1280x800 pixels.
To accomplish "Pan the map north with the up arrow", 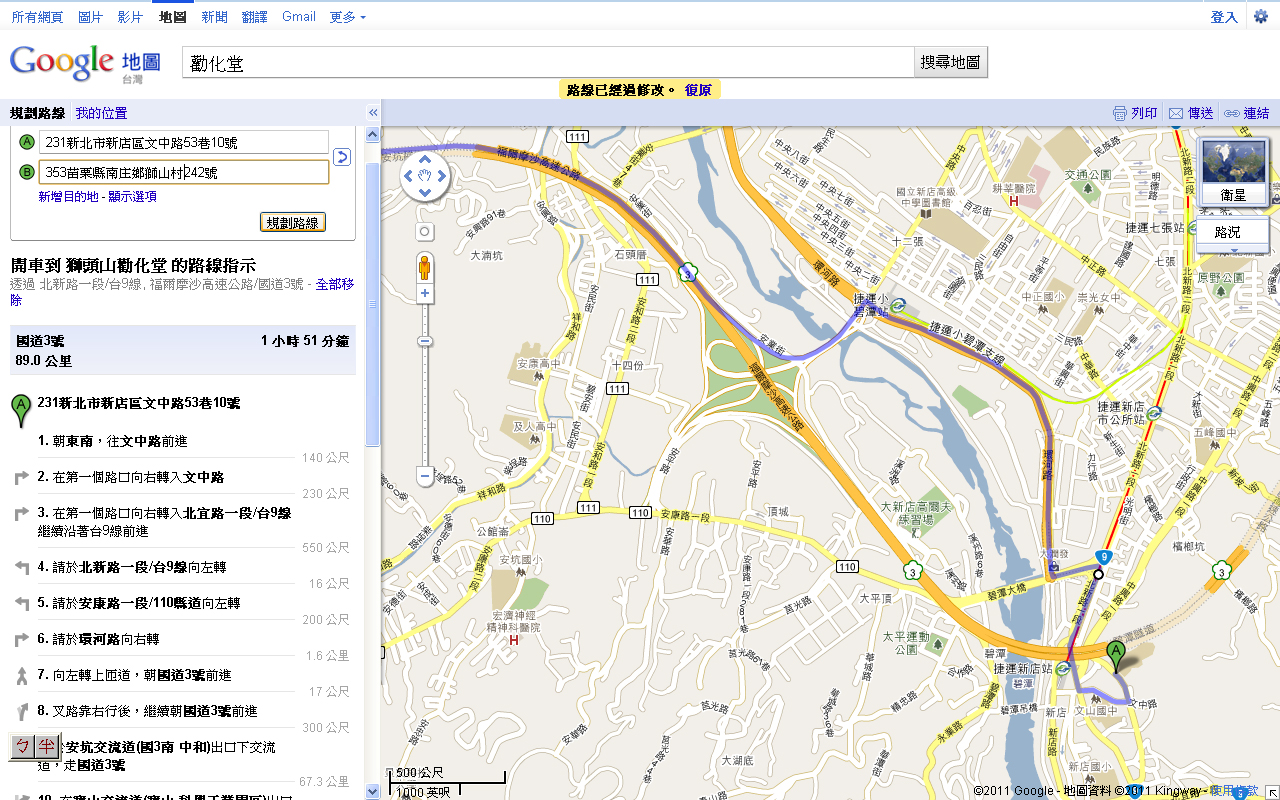I will tap(425, 159).
